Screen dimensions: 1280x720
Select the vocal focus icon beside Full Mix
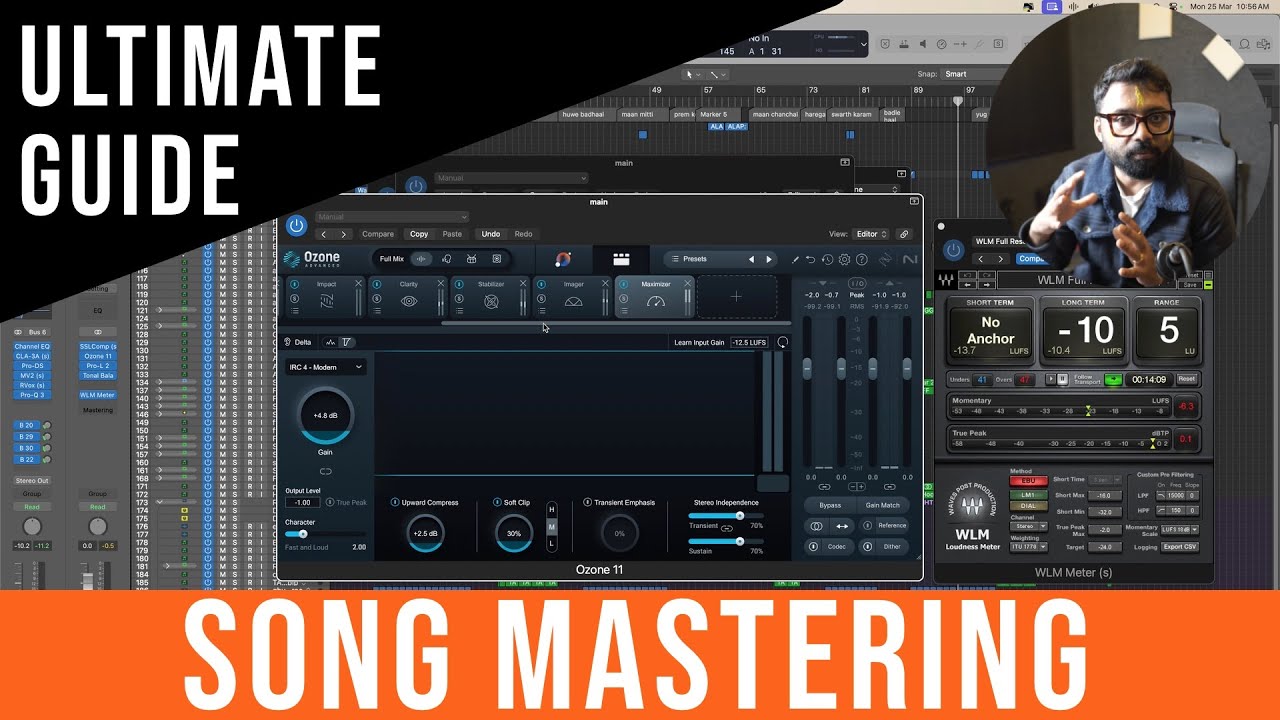pyautogui.click(x=447, y=259)
